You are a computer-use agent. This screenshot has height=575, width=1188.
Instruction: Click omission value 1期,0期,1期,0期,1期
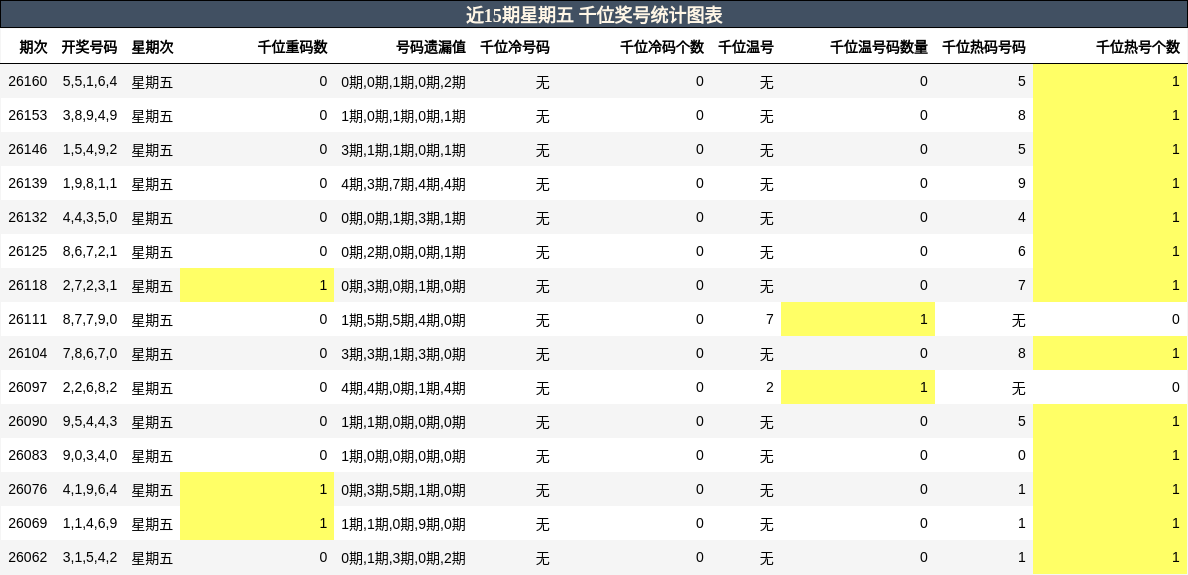[x=403, y=116]
